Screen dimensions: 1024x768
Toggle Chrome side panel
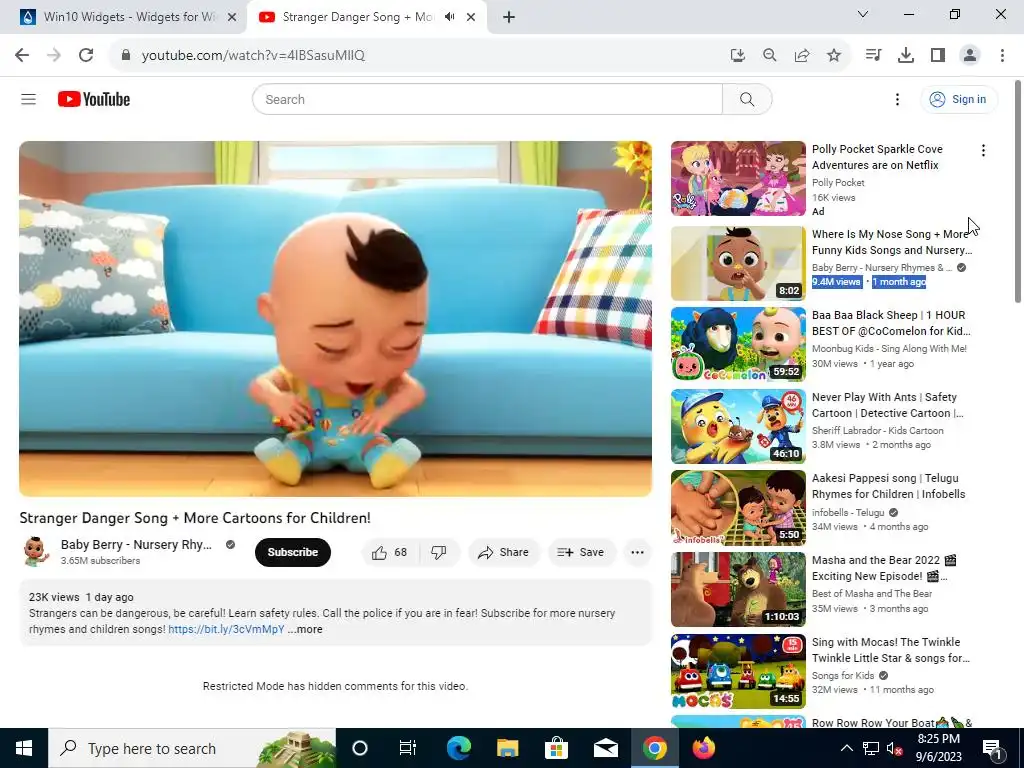click(x=938, y=56)
